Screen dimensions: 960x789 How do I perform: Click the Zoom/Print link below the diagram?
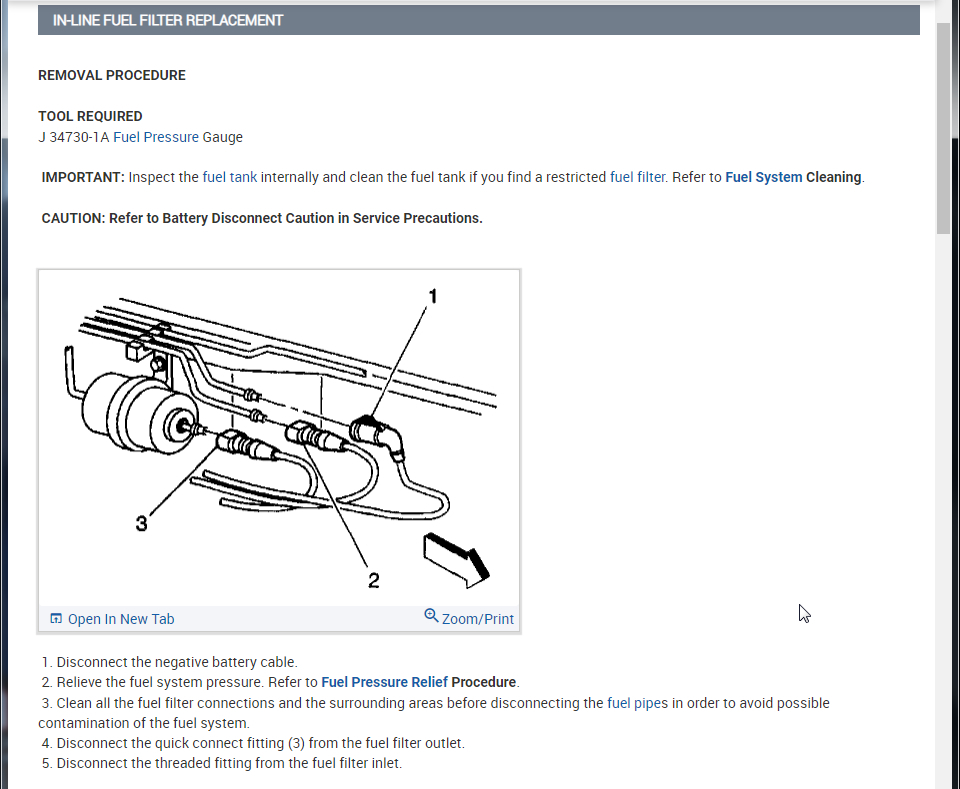click(x=478, y=619)
